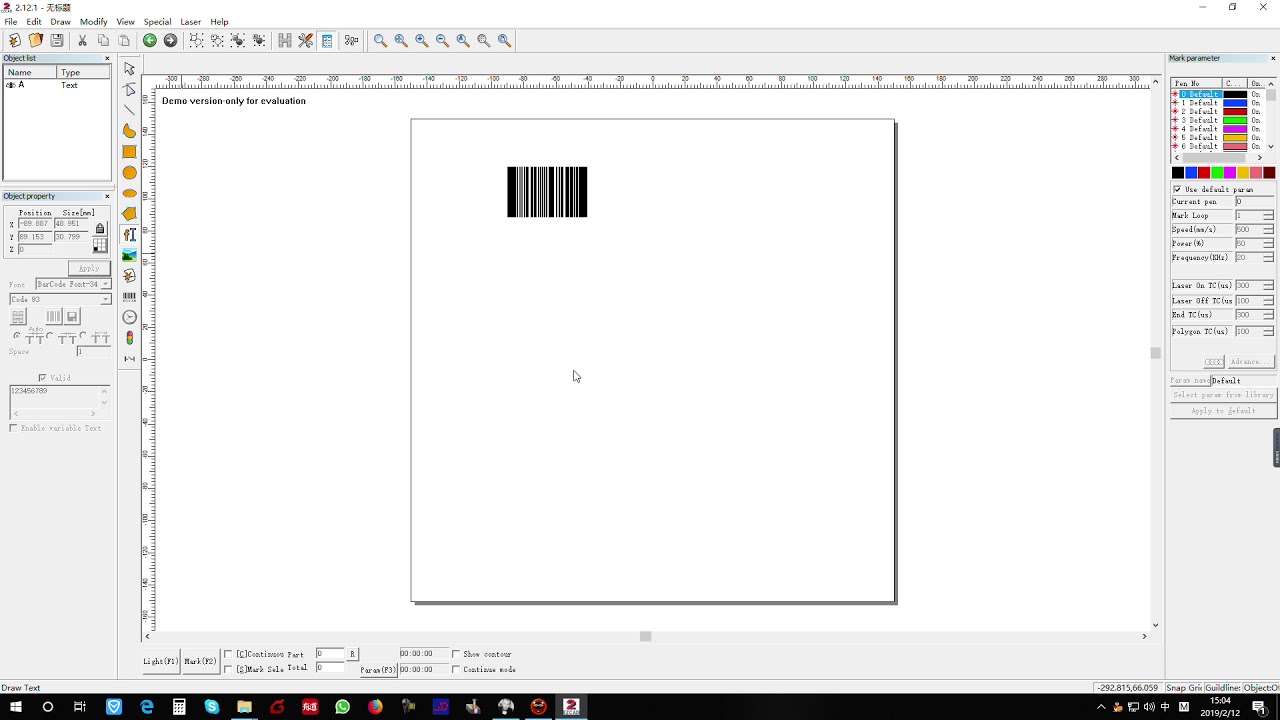Adjust the End TC spinner

pyautogui.click(x=1269, y=314)
